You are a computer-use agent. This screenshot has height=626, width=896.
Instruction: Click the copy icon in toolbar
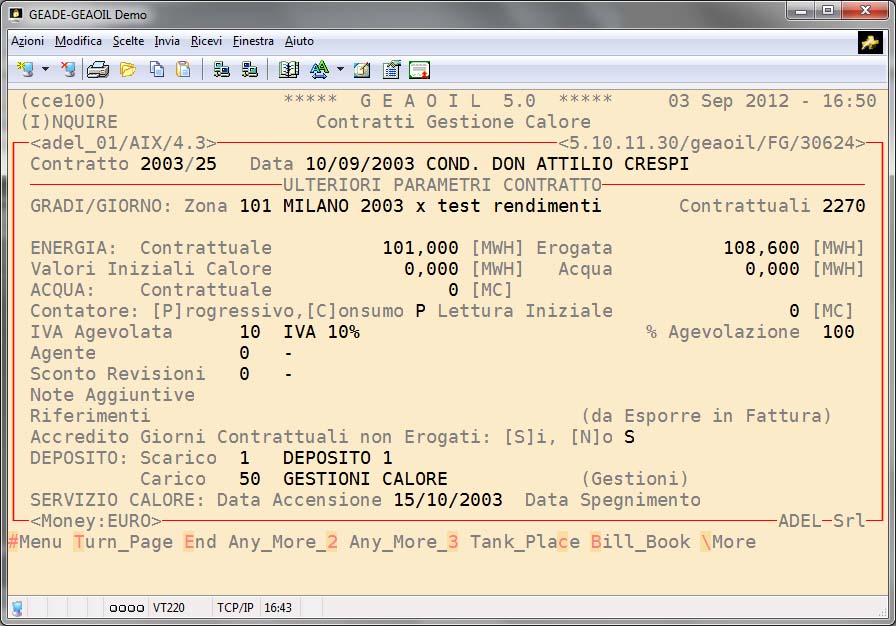pos(157,70)
